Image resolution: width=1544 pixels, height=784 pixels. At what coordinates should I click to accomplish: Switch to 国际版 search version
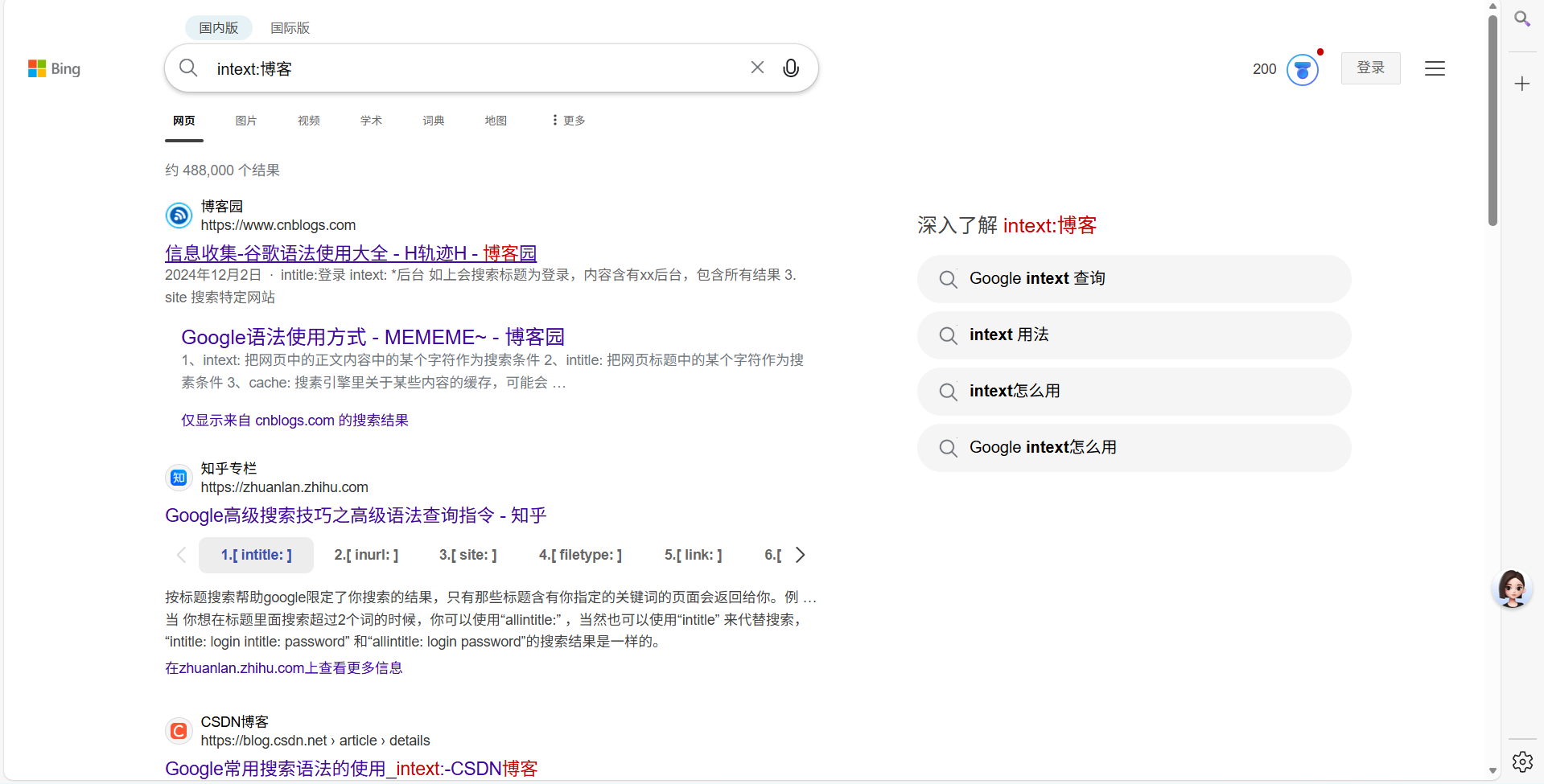290,28
